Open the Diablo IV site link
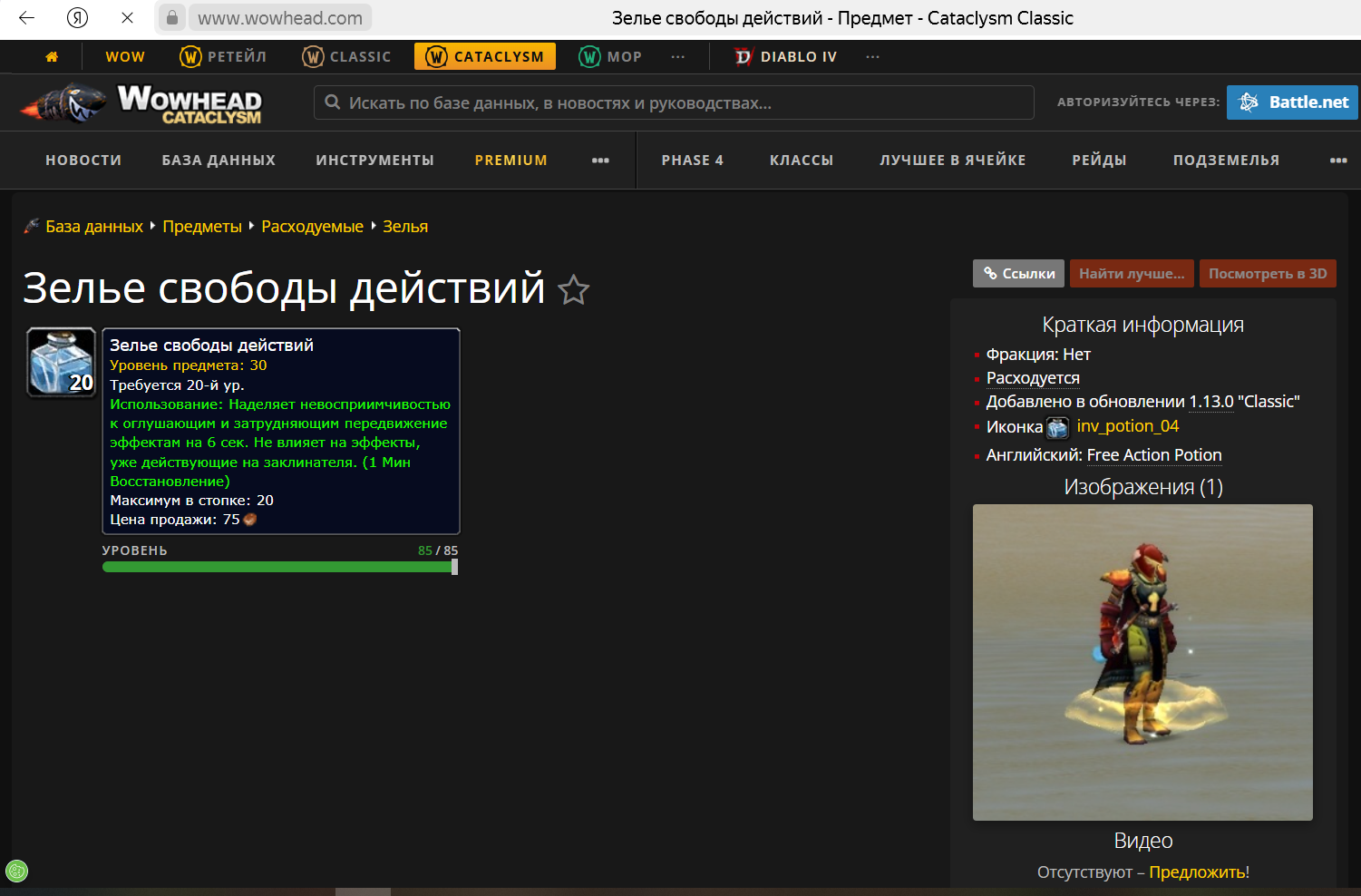 [785, 57]
